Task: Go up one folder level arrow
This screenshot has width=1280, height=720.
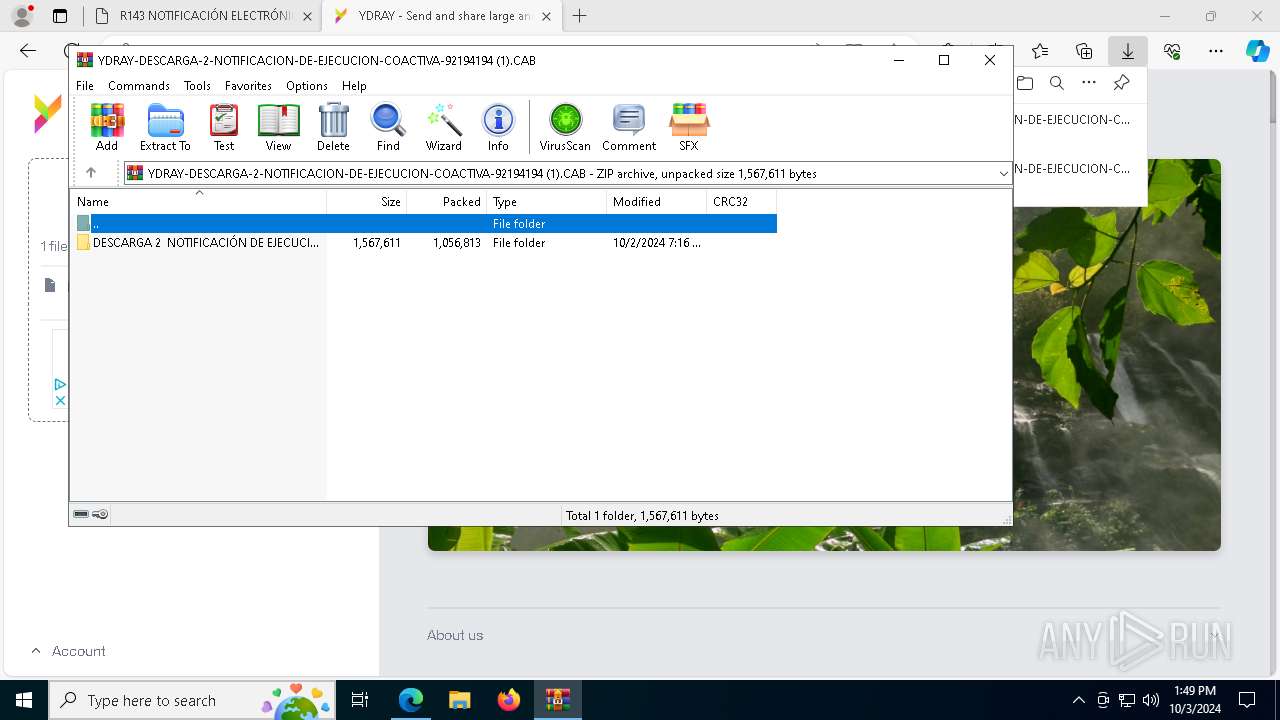Action: (x=91, y=173)
